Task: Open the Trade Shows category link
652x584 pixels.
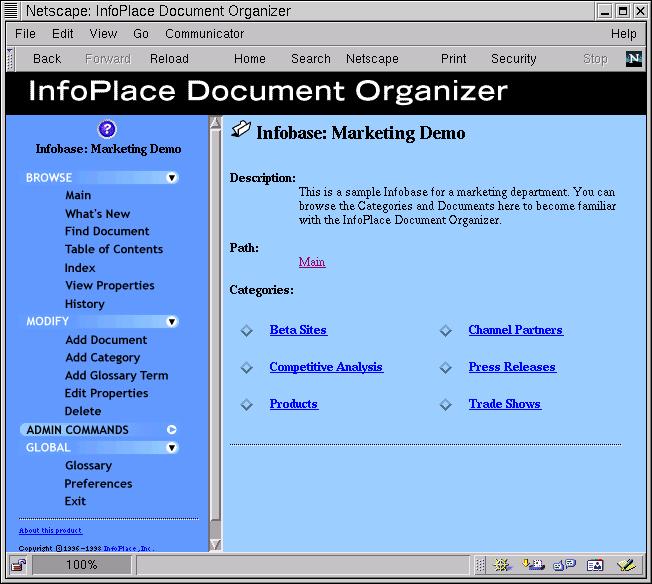Action: 505,404
